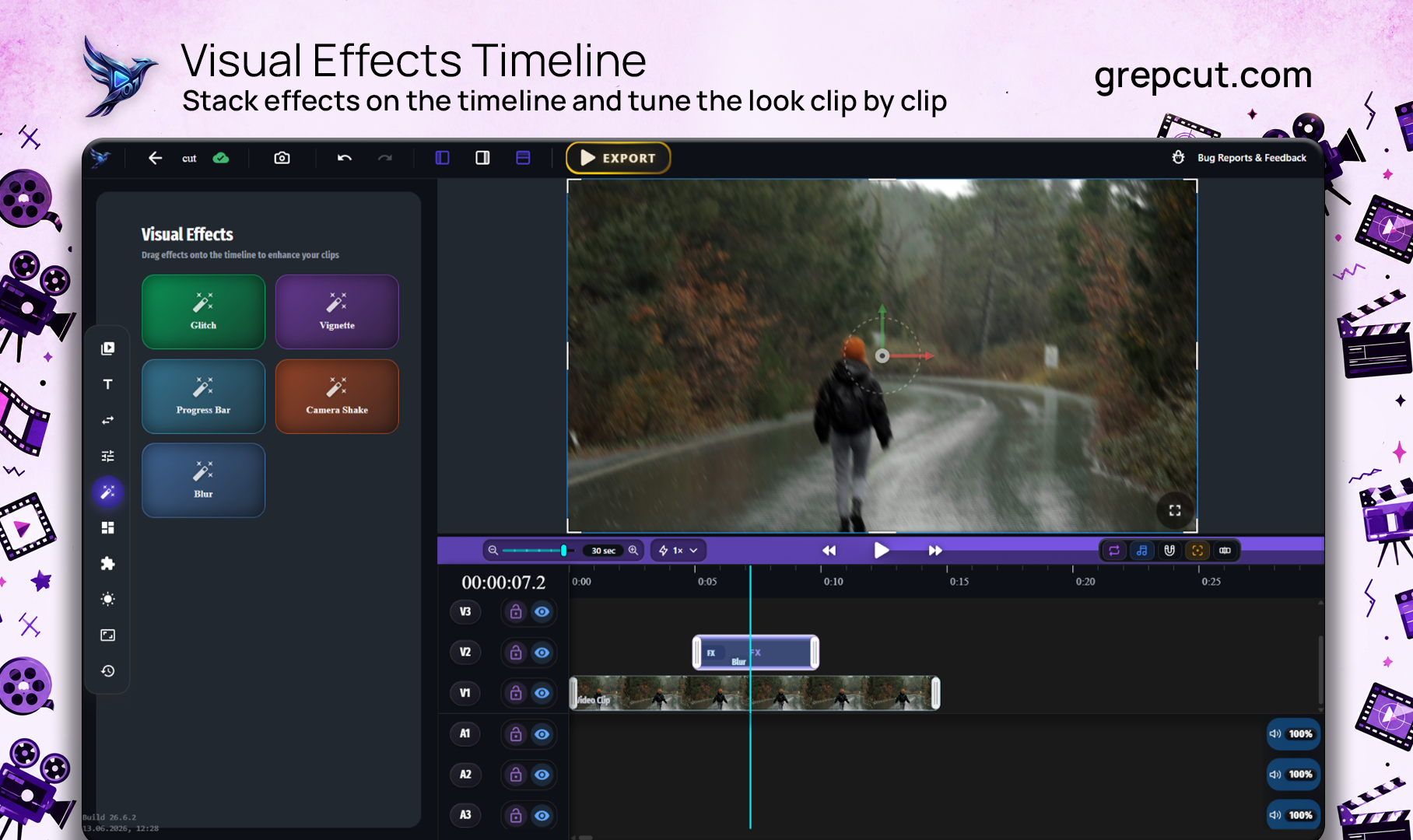
Task: Enter fullscreen preview
Action: (1175, 510)
